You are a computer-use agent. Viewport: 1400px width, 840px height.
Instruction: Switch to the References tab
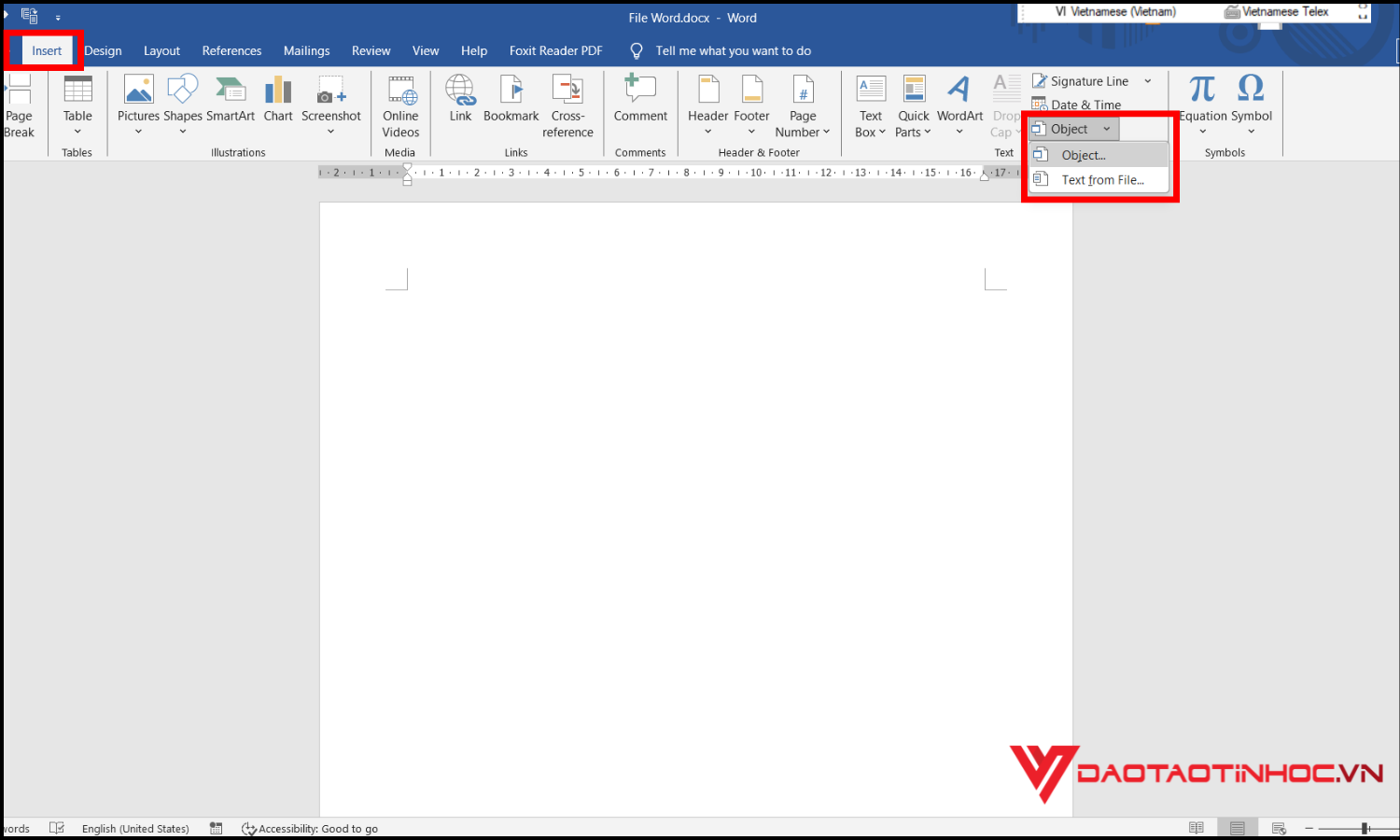pyautogui.click(x=231, y=51)
